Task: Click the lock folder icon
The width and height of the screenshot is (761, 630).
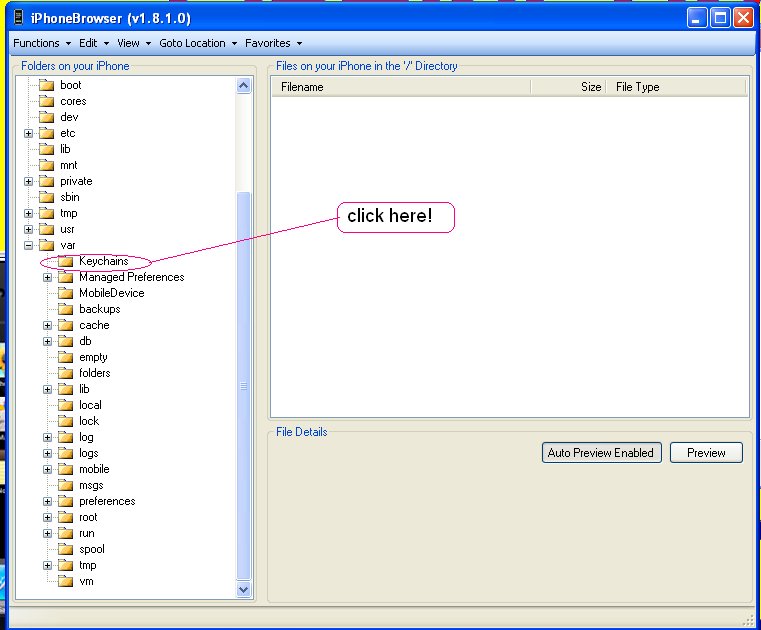Action: coord(66,422)
